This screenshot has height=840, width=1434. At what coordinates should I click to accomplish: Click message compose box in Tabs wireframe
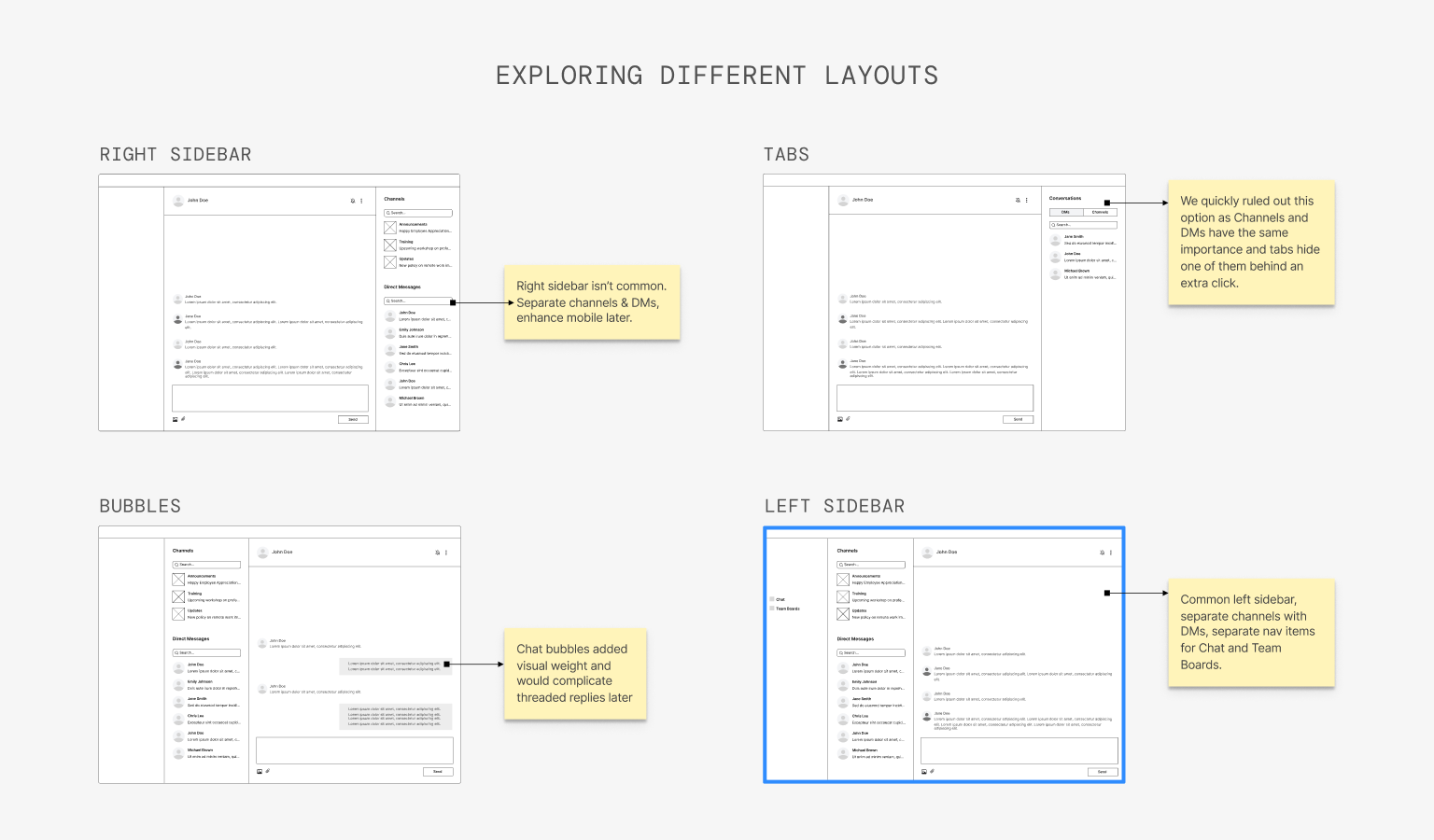tap(935, 398)
